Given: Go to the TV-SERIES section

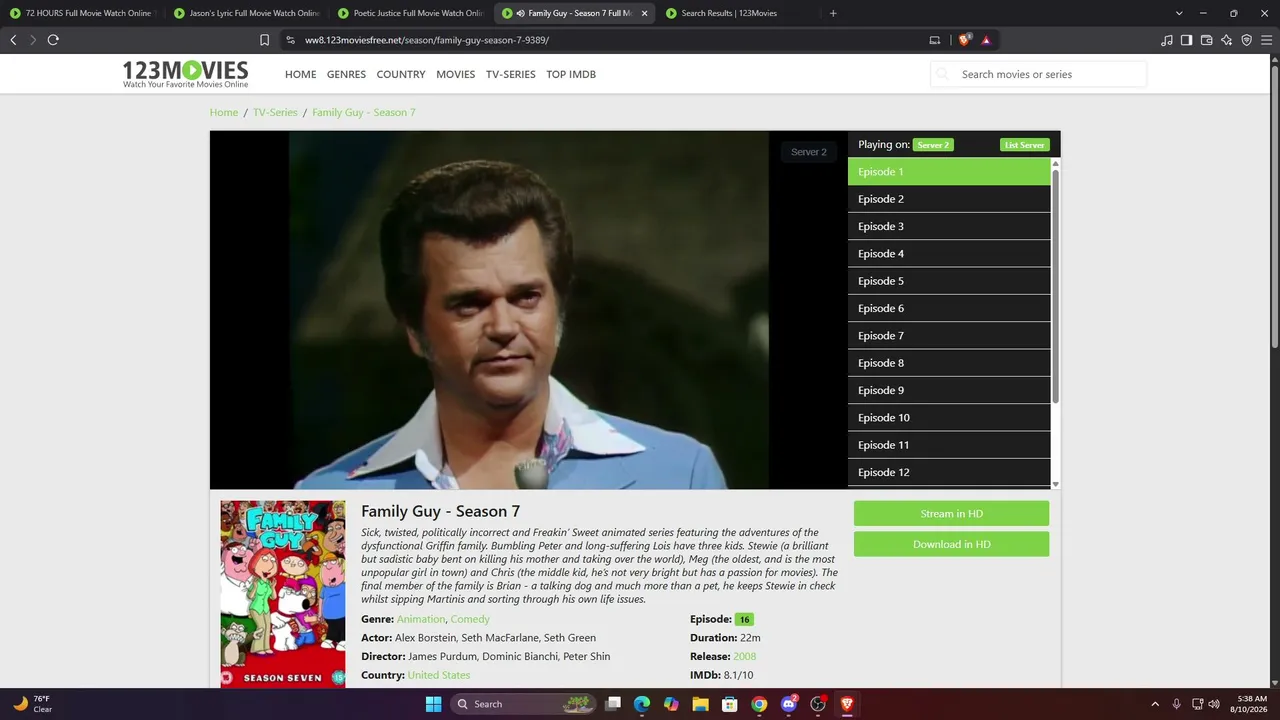Looking at the screenshot, I should point(511,74).
